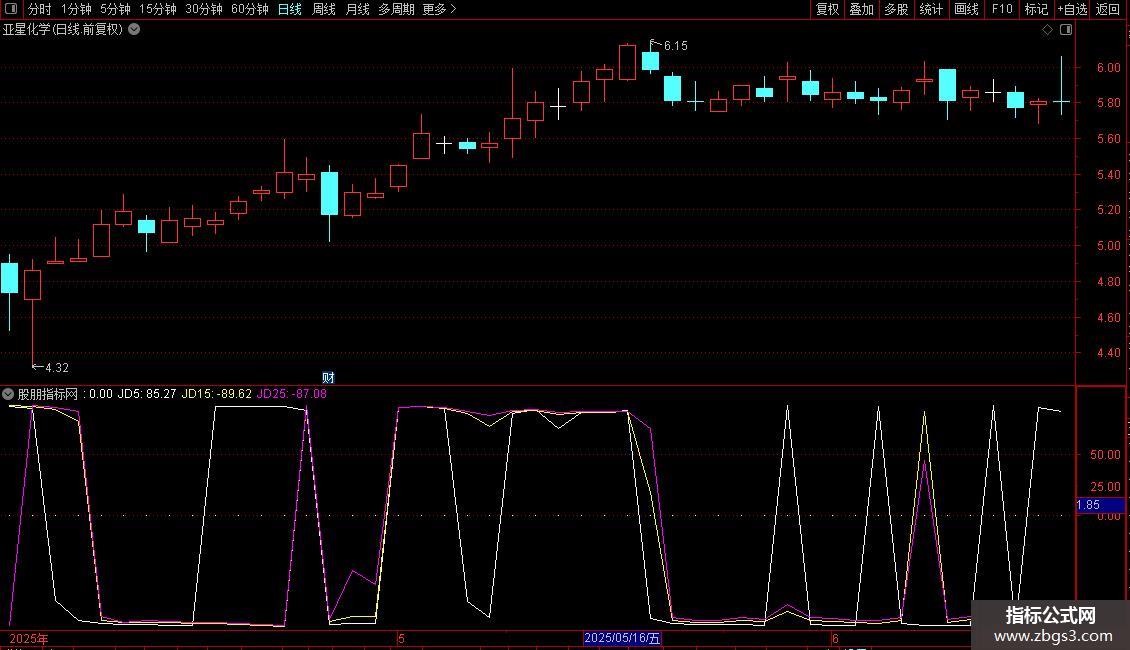
Task: Switch to 周线 weekly chart
Action: (x=324, y=9)
